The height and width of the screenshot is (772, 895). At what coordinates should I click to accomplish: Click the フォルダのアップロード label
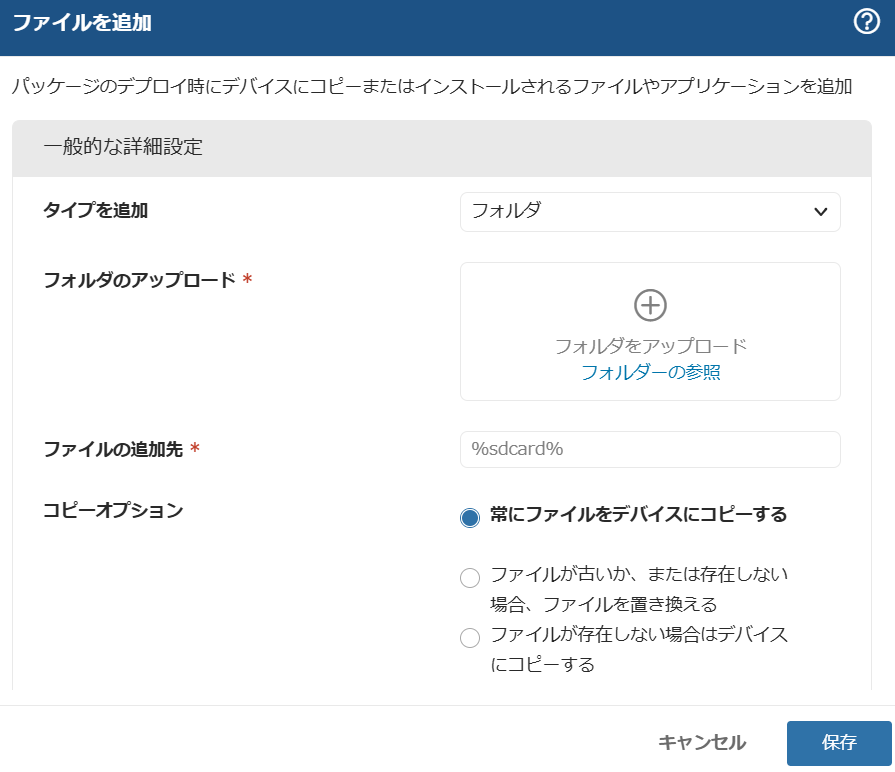(x=139, y=280)
